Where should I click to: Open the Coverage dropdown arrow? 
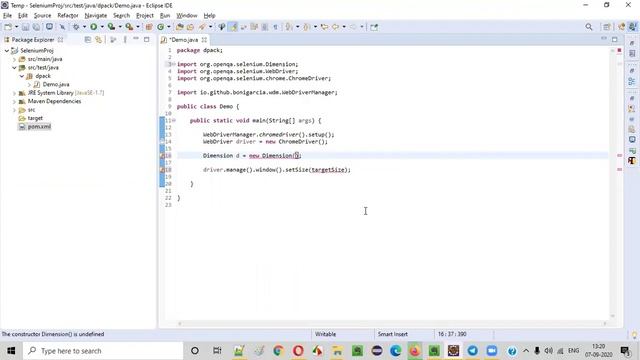(120, 27)
